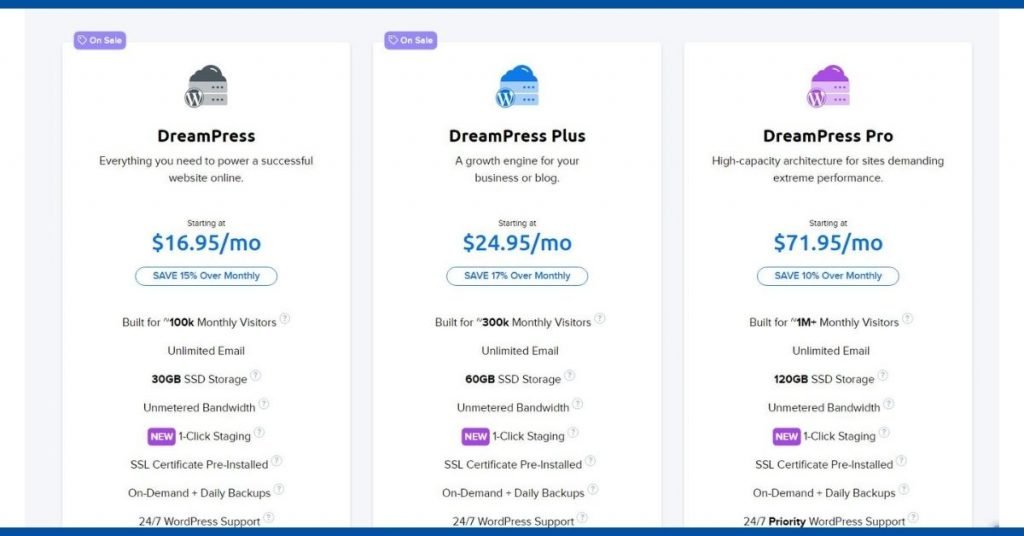Click '60GB SSD Storage' text
Image resolution: width=1024 pixels, height=536 pixels.
point(513,379)
